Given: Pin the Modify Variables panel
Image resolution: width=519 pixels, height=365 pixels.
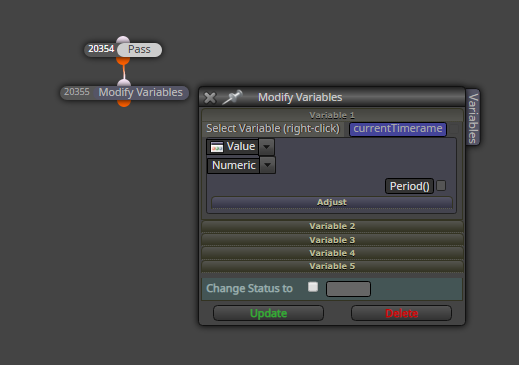Looking at the screenshot, I should 232,97.
